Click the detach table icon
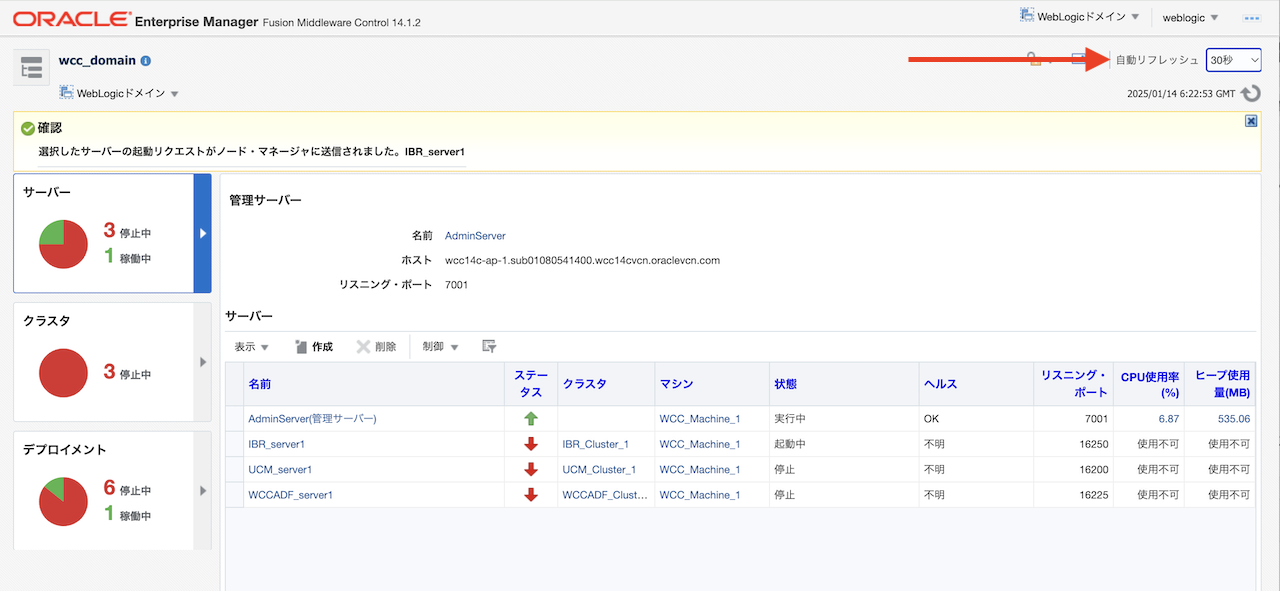 489,346
